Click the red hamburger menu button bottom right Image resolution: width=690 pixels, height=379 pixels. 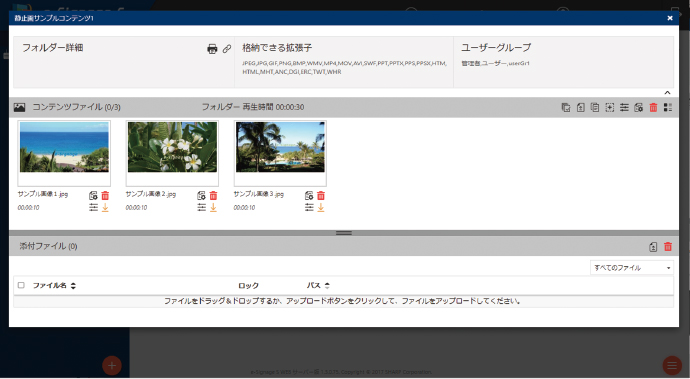click(672, 365)
